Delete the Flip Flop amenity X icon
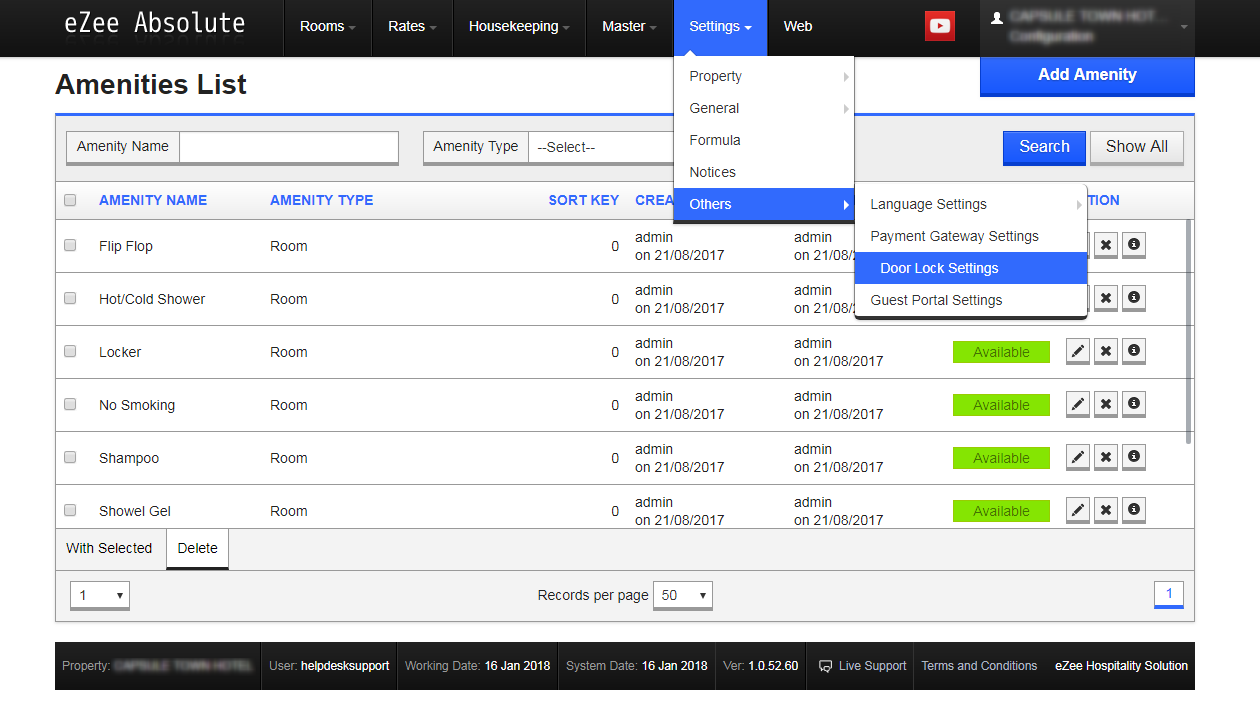This screenshot has height=722, width=1260. click(1106, 246)
